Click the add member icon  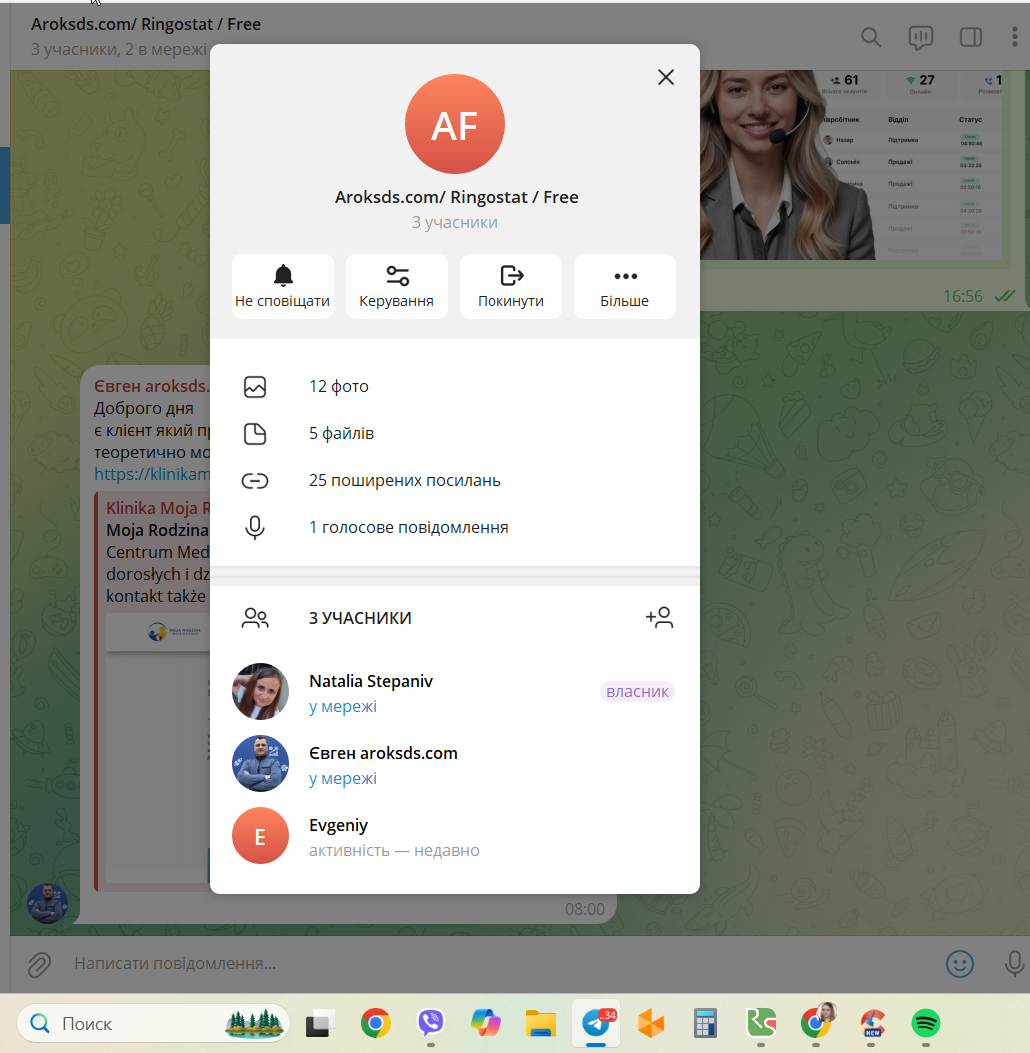[x=659, y=617]
